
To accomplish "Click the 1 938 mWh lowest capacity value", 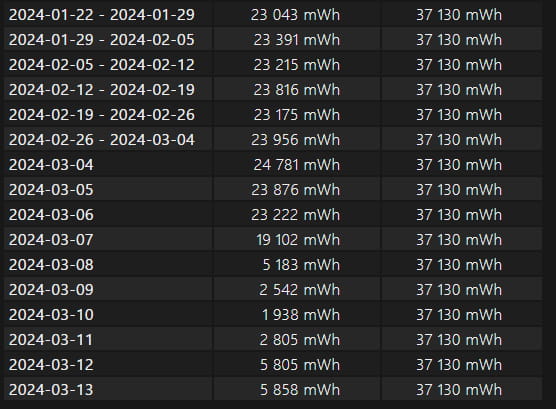I will pyautogui.click(x=301, y=315).
